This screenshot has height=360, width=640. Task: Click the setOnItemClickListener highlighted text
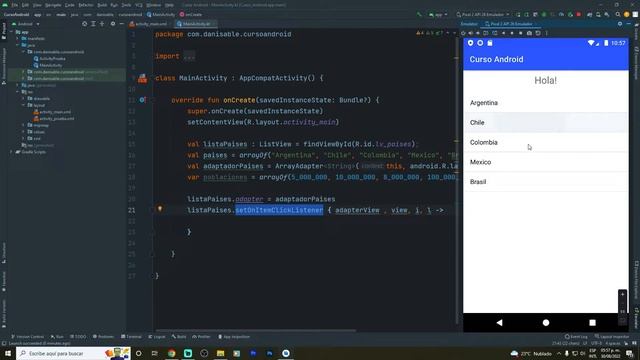pyautogui.click(x=279, y=210)
